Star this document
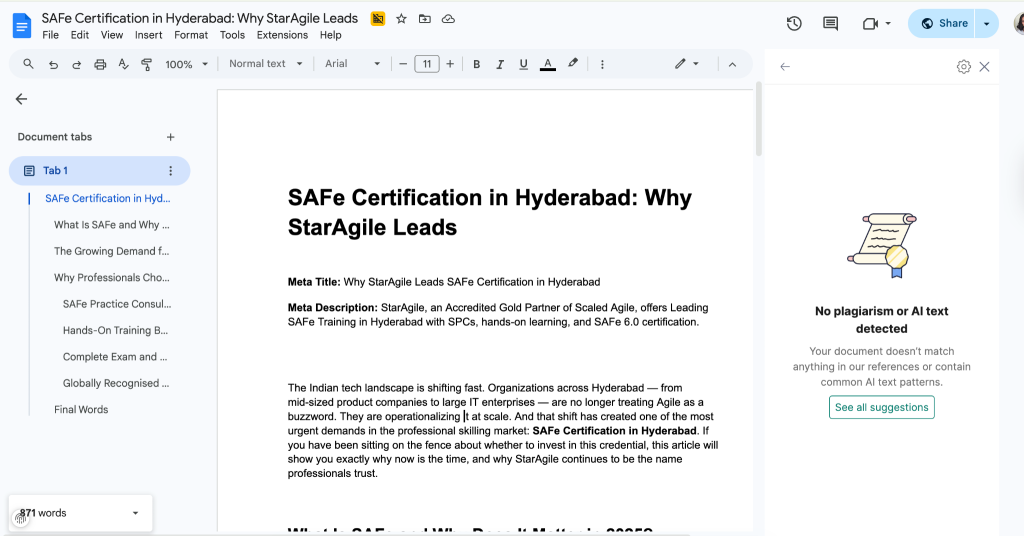This screenshot has width=1024, height=536. (401, 19)
